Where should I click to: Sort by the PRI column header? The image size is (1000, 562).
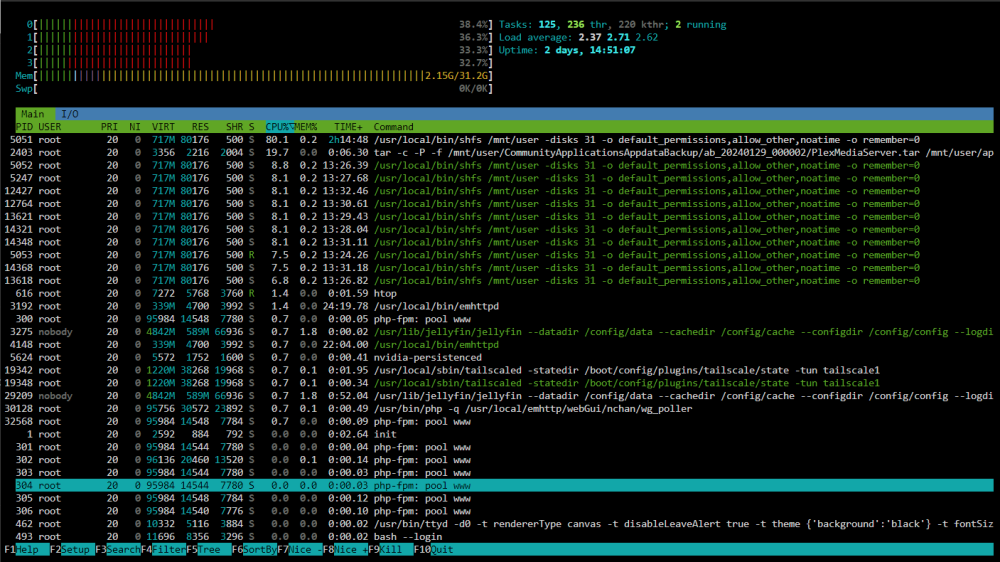109,126
